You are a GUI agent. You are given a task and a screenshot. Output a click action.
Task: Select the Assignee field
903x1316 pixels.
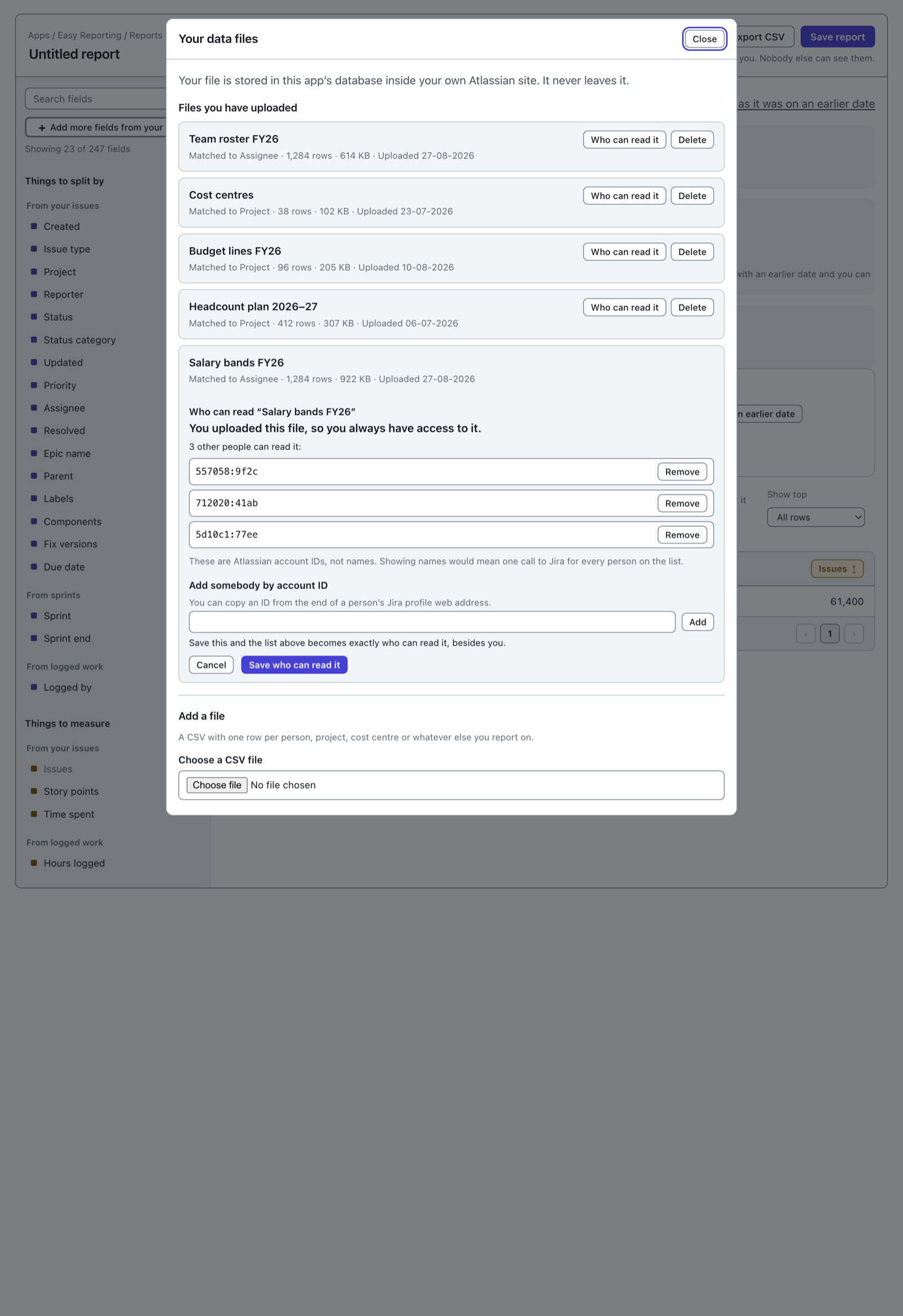[x=64, y=408]
